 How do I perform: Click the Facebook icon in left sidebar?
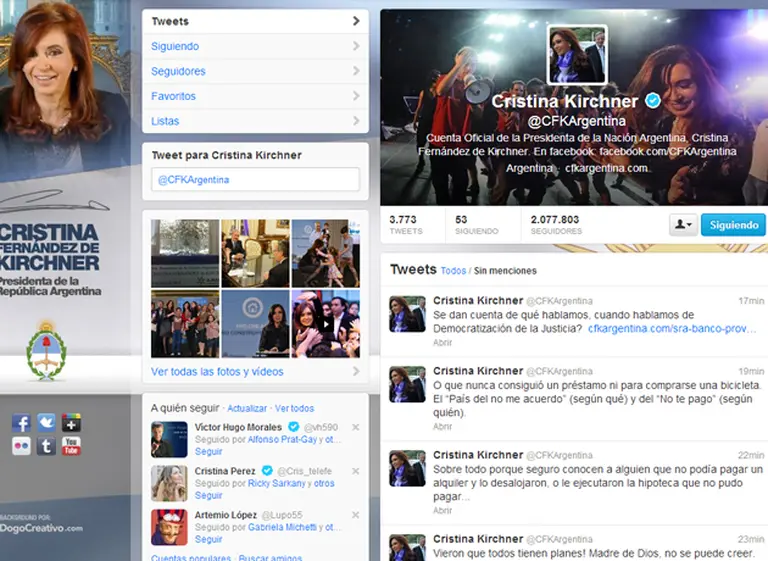click(x=21, y=423)
